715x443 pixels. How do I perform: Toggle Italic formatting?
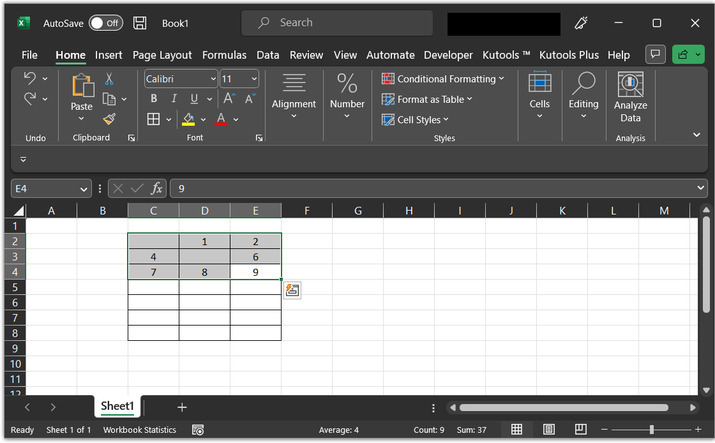click(x=173, y=99)
